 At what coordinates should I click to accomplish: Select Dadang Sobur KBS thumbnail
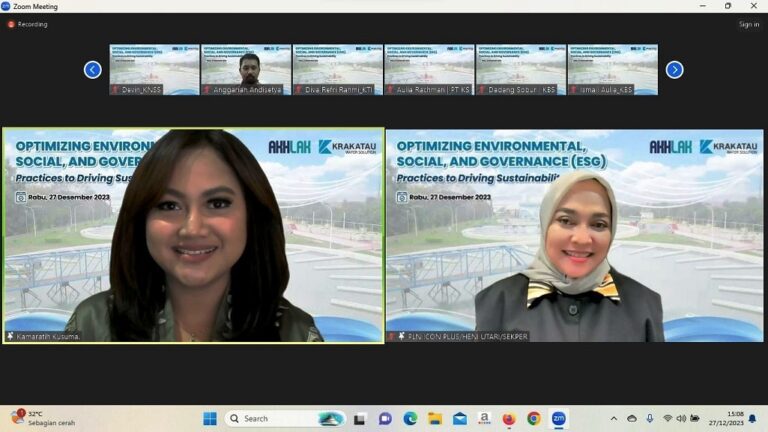521,70
